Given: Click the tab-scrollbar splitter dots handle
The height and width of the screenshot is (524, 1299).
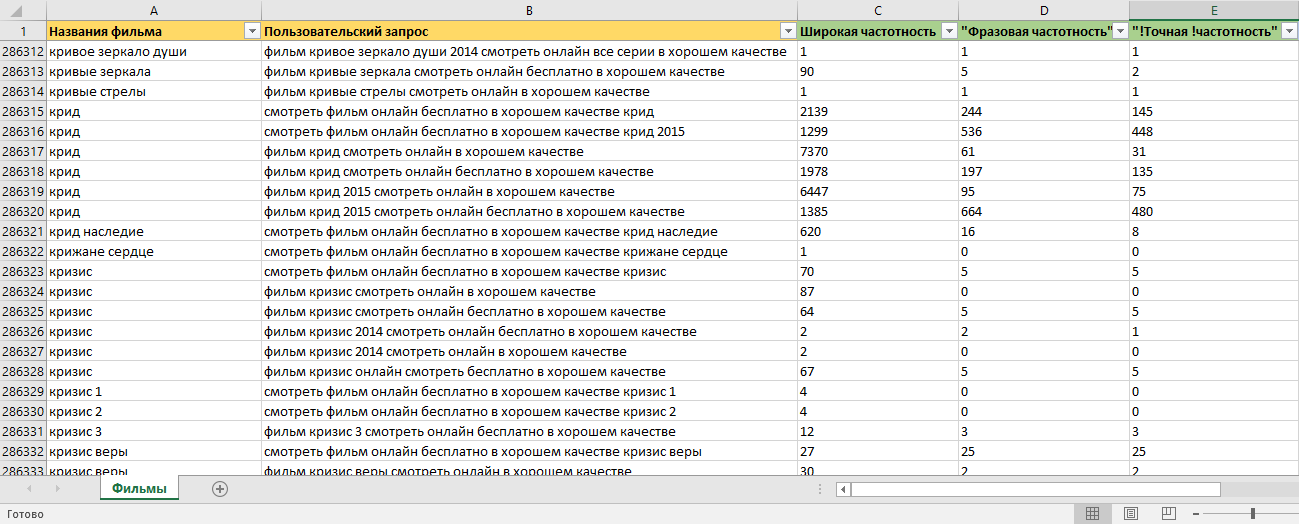Looking at the screenshot, I should coord(820,489).
